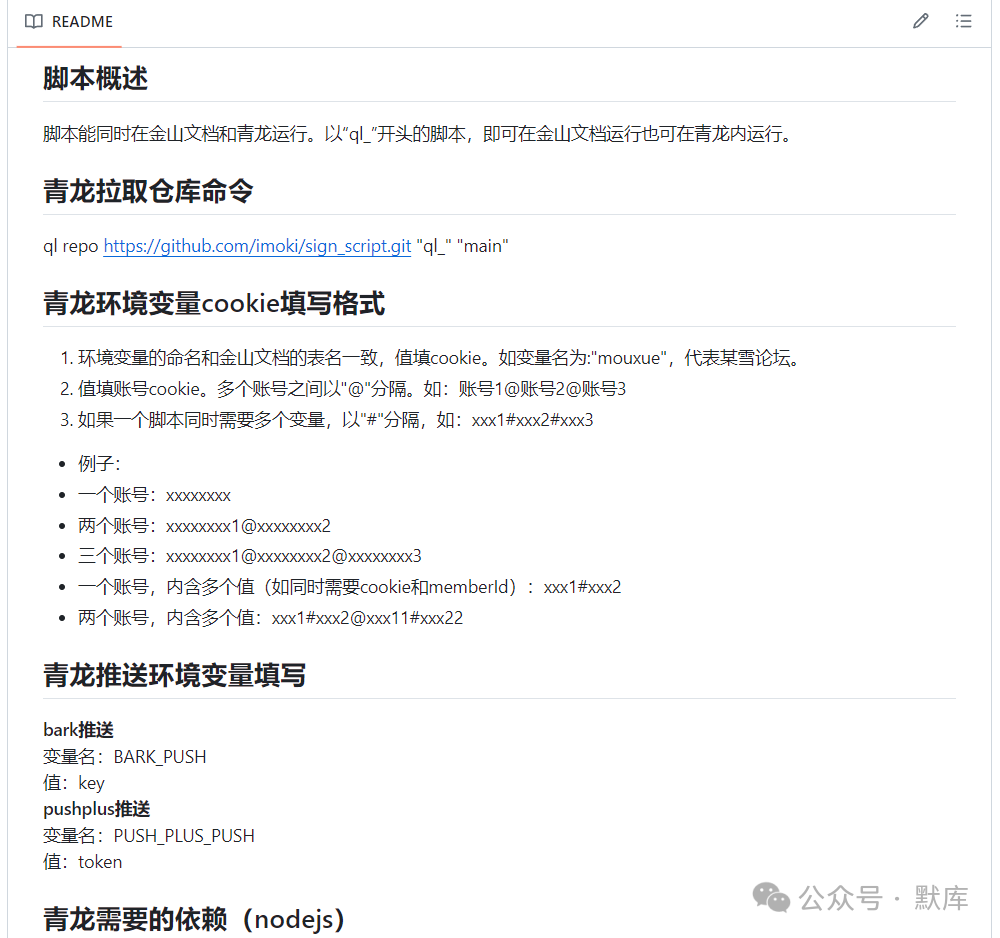Click the heading 脚本概述

pos(96,78)
